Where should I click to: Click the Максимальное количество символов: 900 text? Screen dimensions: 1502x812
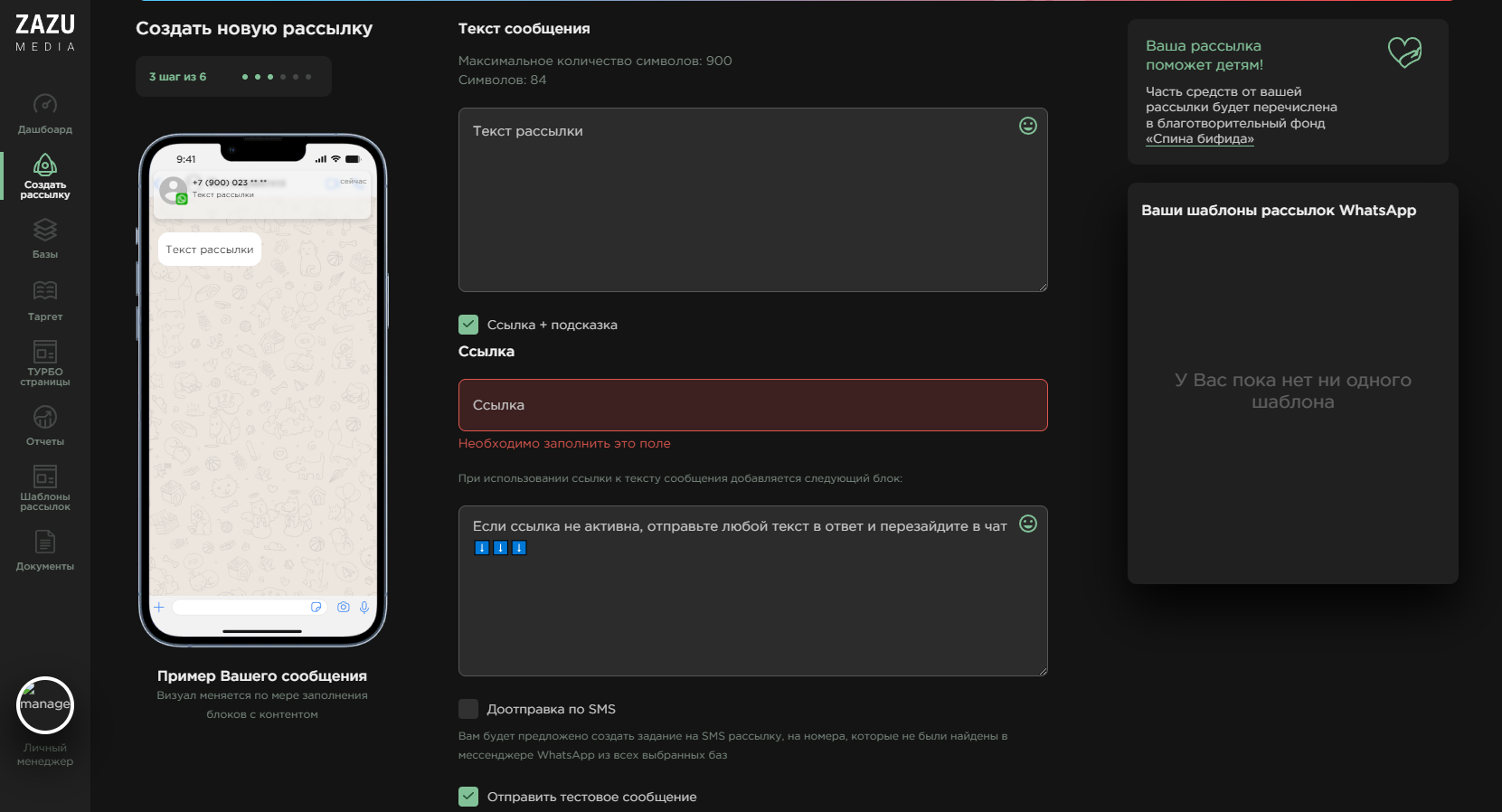tap(595, 61)
